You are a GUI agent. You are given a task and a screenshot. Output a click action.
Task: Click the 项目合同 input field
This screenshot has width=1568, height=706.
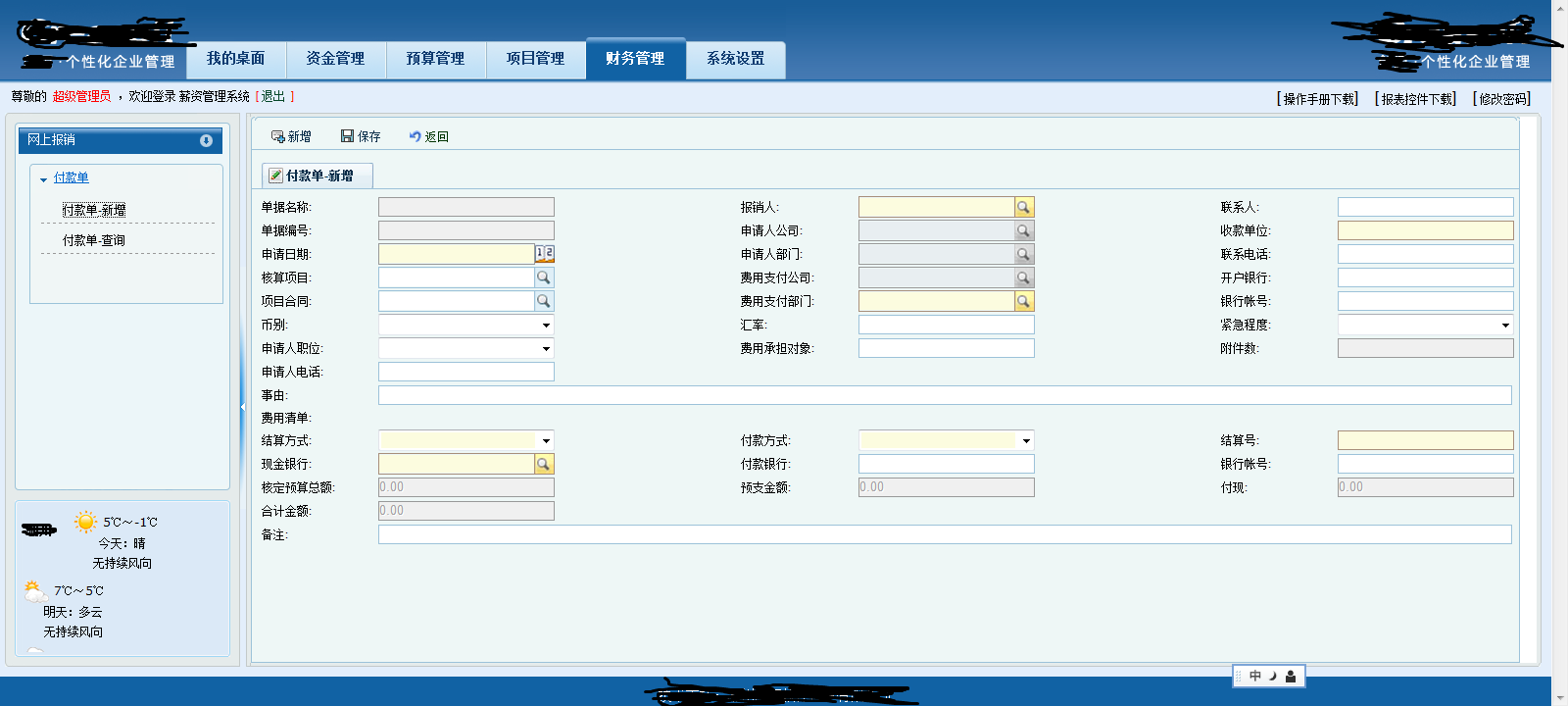457,301
